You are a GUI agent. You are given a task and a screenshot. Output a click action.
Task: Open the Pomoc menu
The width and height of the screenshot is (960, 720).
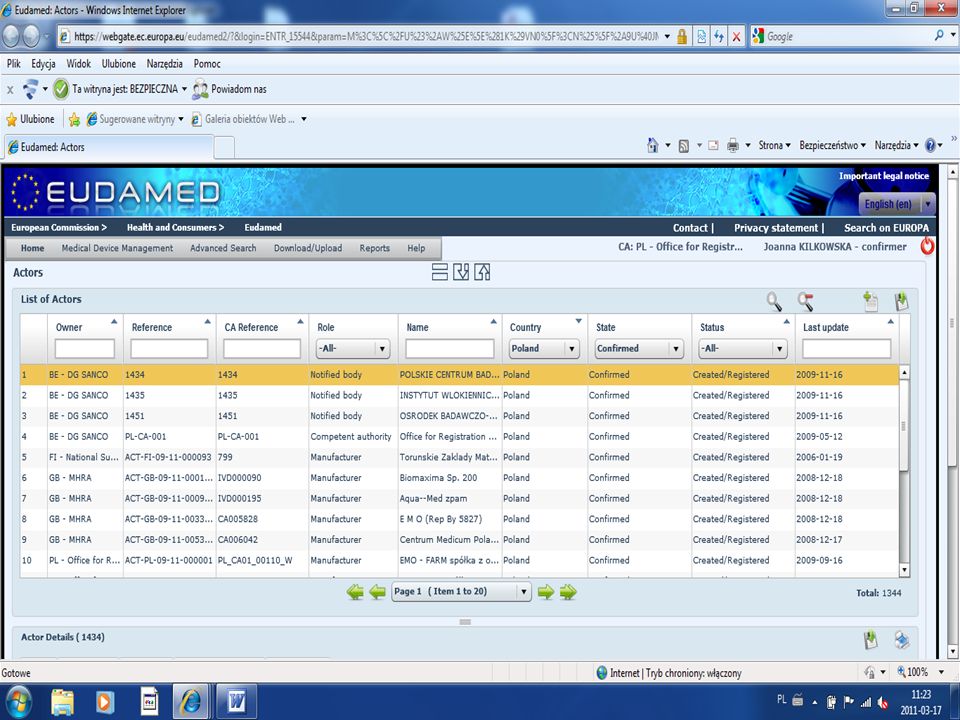click(207, 64)
